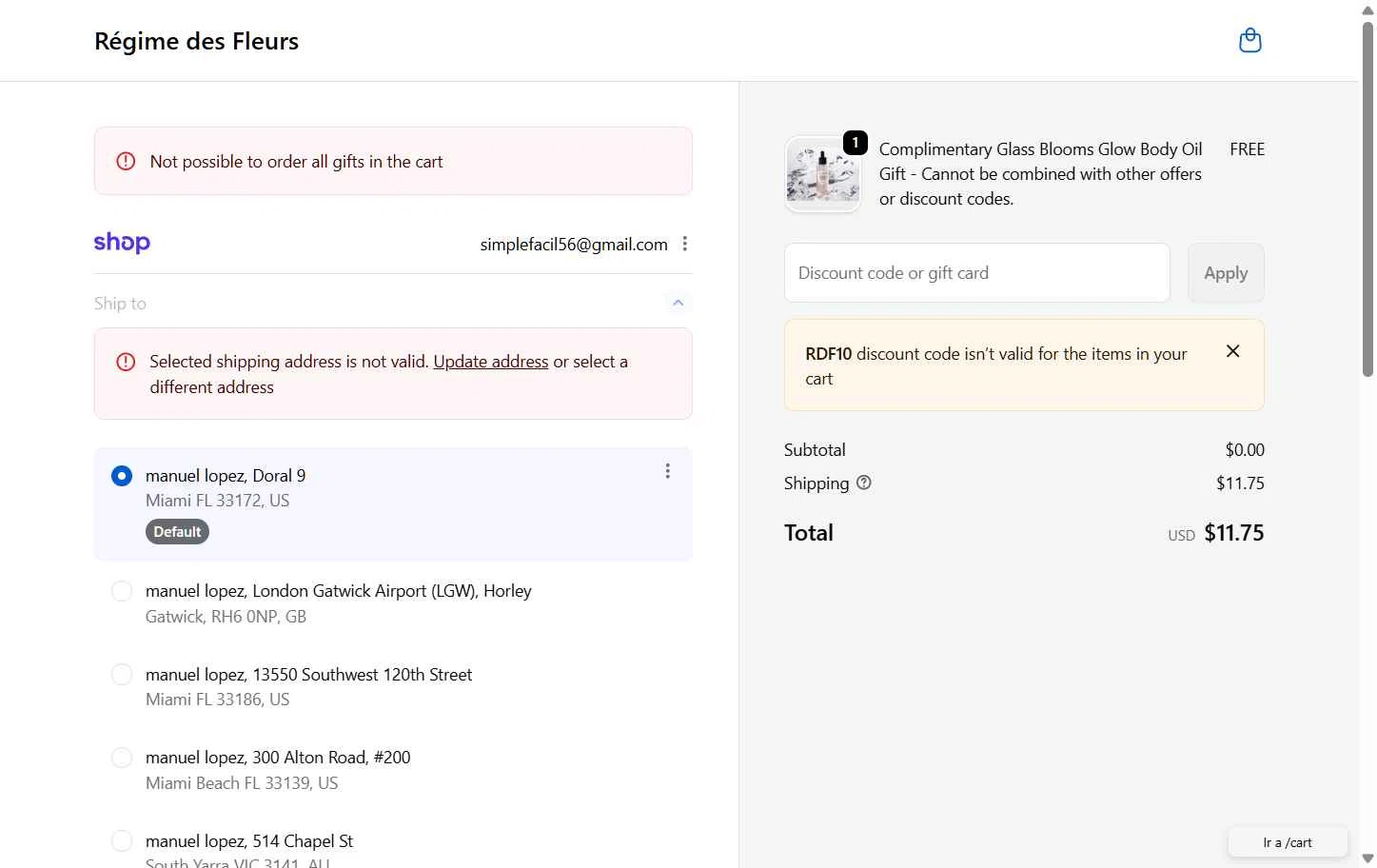Click the "Miami Beach FL 33139, US" line

click(242, 783)
